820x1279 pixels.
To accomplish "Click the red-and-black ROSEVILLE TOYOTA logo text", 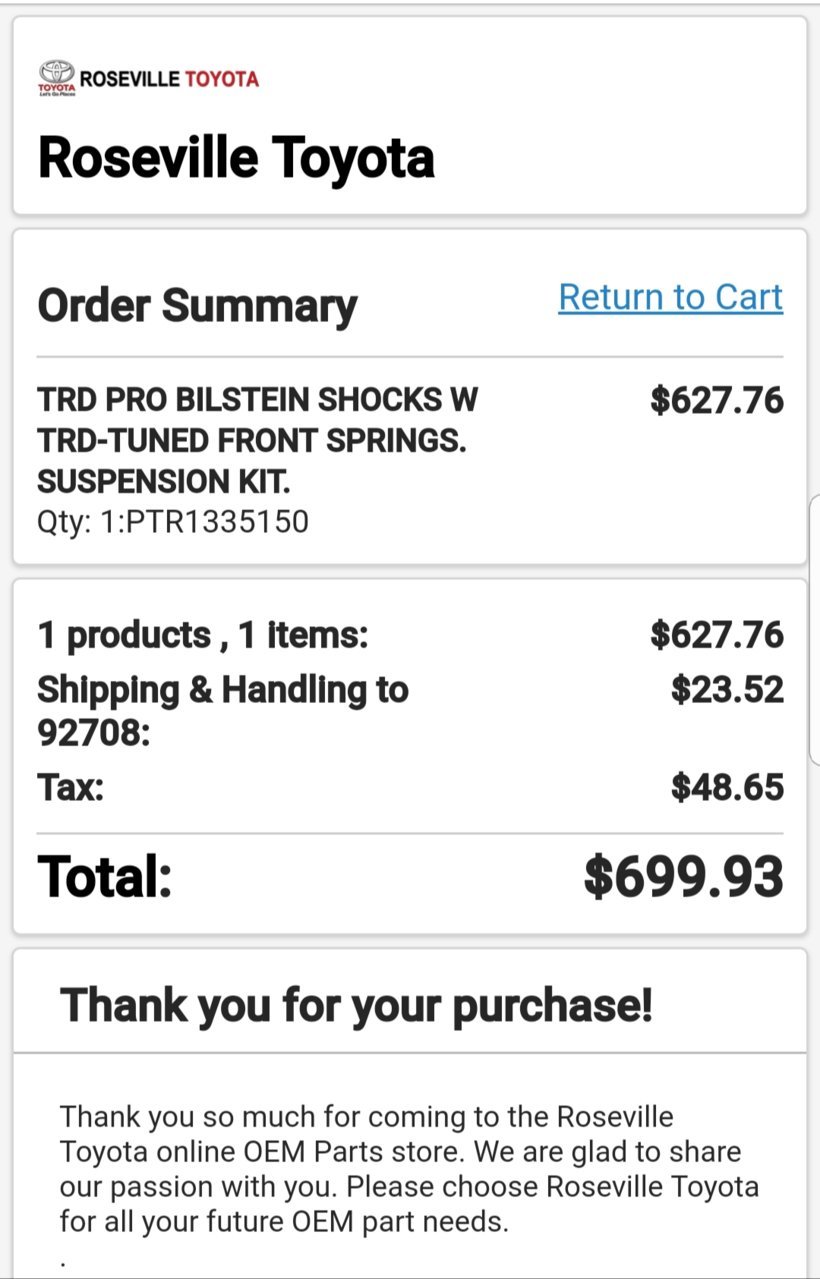I will (169, 79).
